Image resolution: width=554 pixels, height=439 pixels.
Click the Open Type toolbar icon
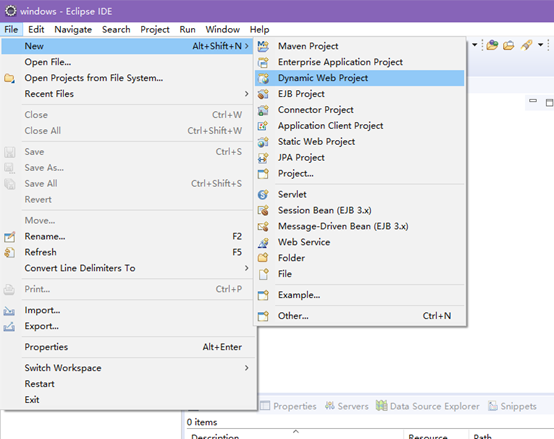[492, 45]
